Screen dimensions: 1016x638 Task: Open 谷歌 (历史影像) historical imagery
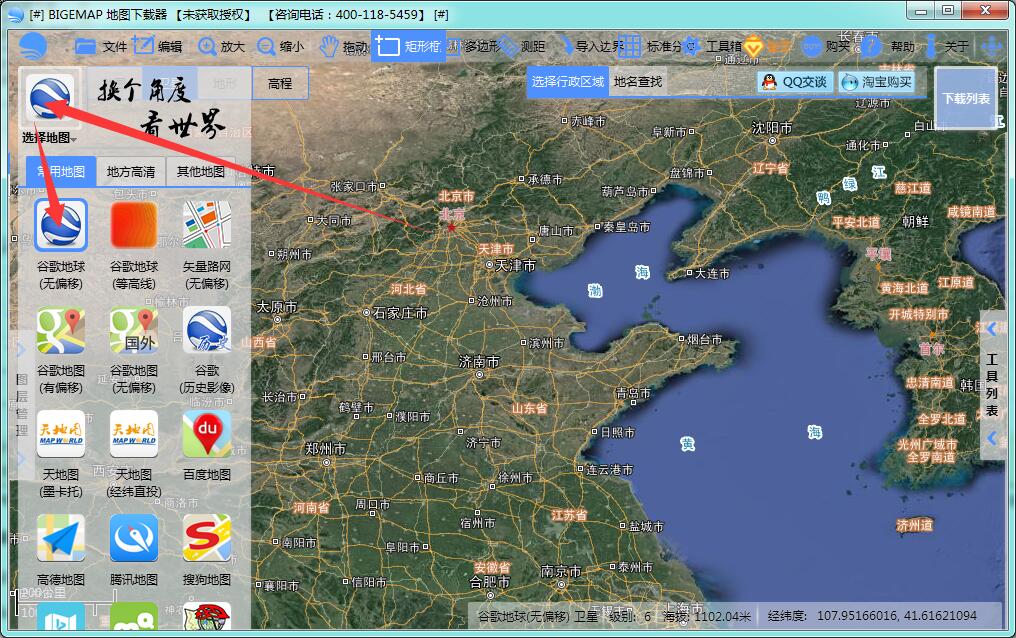tap(206, 331)
